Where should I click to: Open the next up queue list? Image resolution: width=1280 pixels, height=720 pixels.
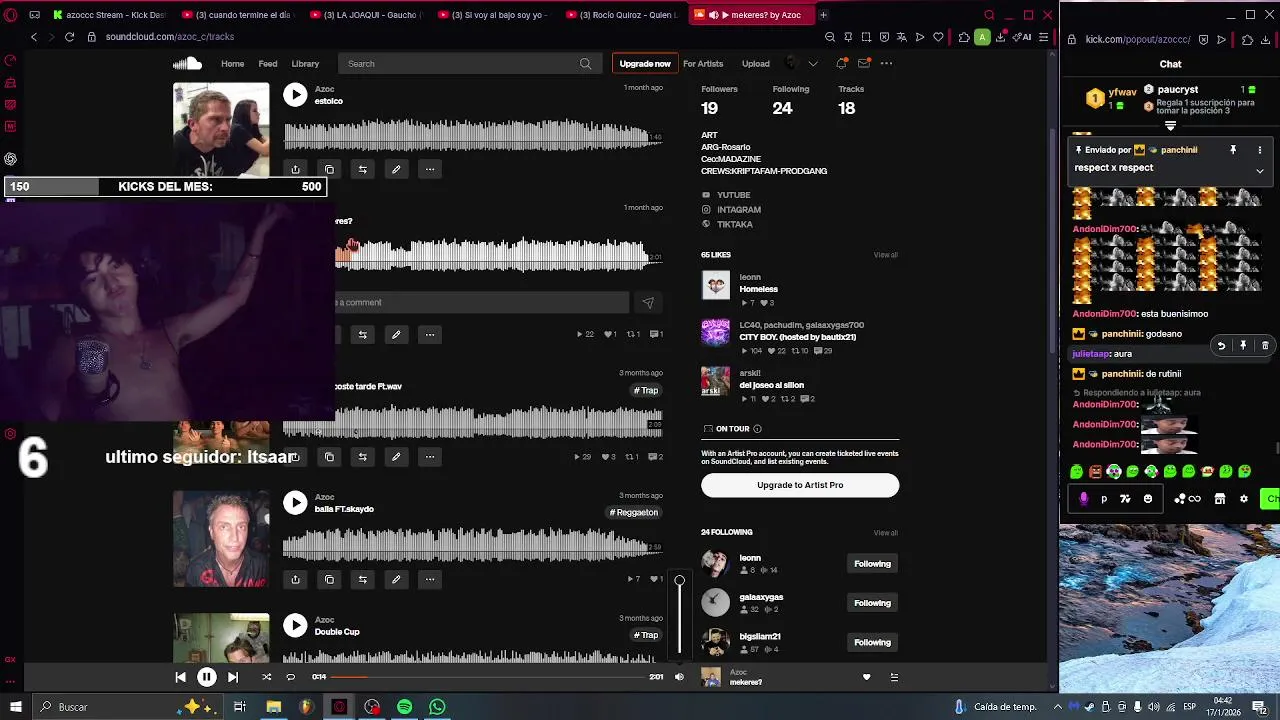pos(894,677)
